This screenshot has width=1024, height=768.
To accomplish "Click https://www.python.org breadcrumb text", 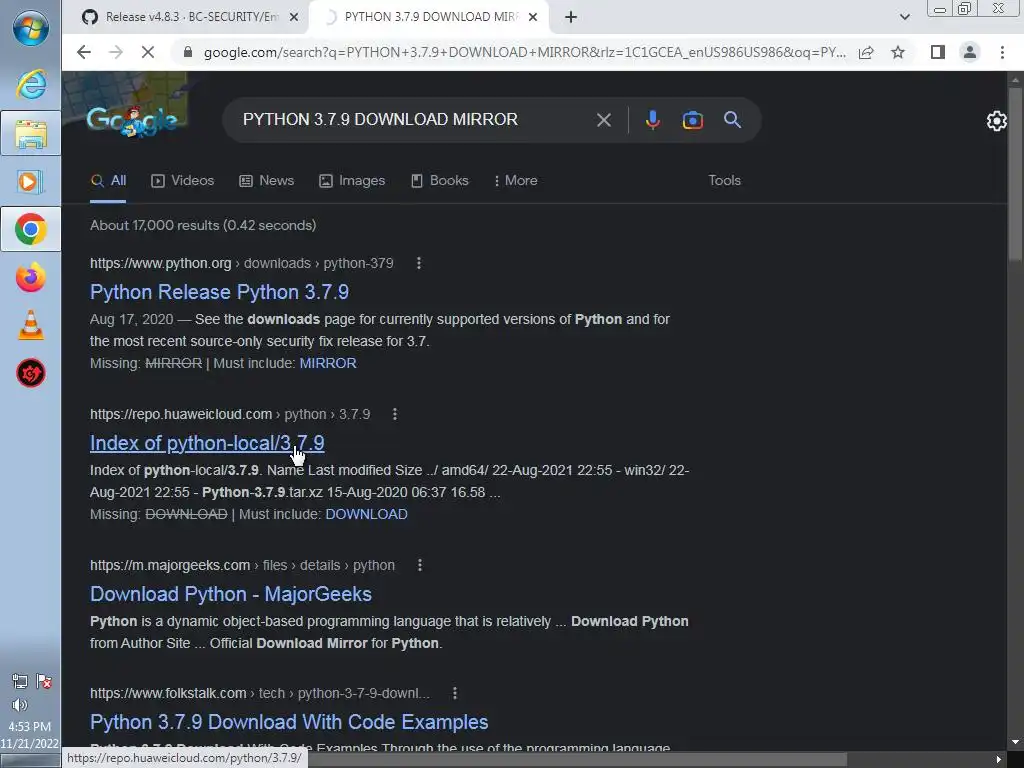I will pyautogui.click(x=161, y=263).
